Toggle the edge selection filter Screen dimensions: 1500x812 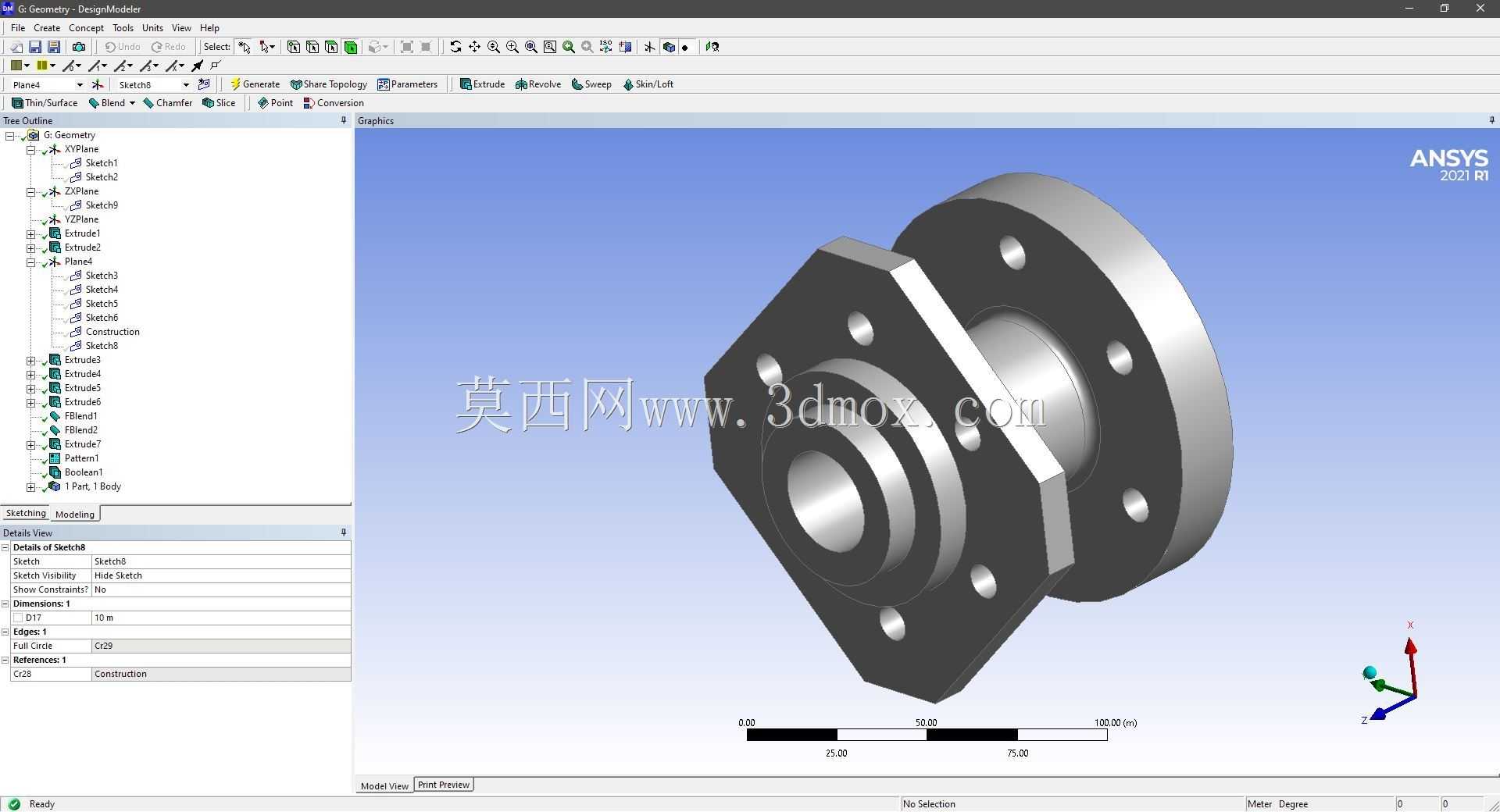(312, 47)
